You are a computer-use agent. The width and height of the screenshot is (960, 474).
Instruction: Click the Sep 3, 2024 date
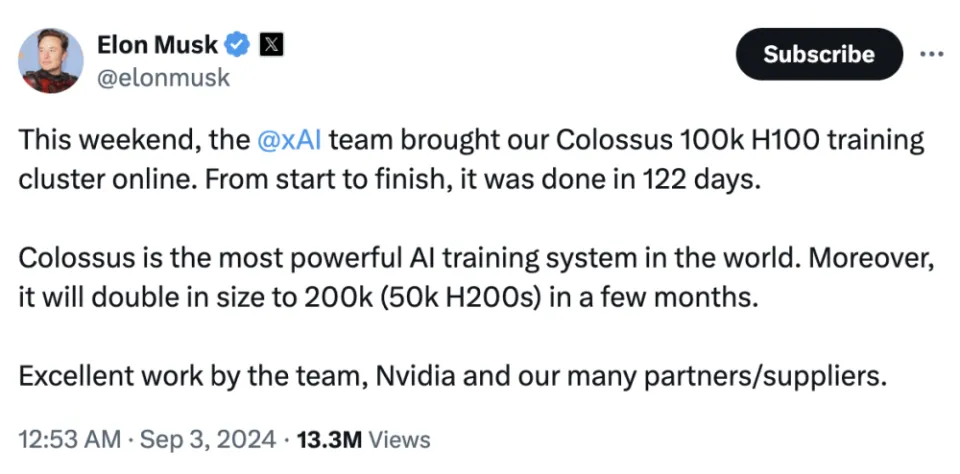click(x=209, y=439)
